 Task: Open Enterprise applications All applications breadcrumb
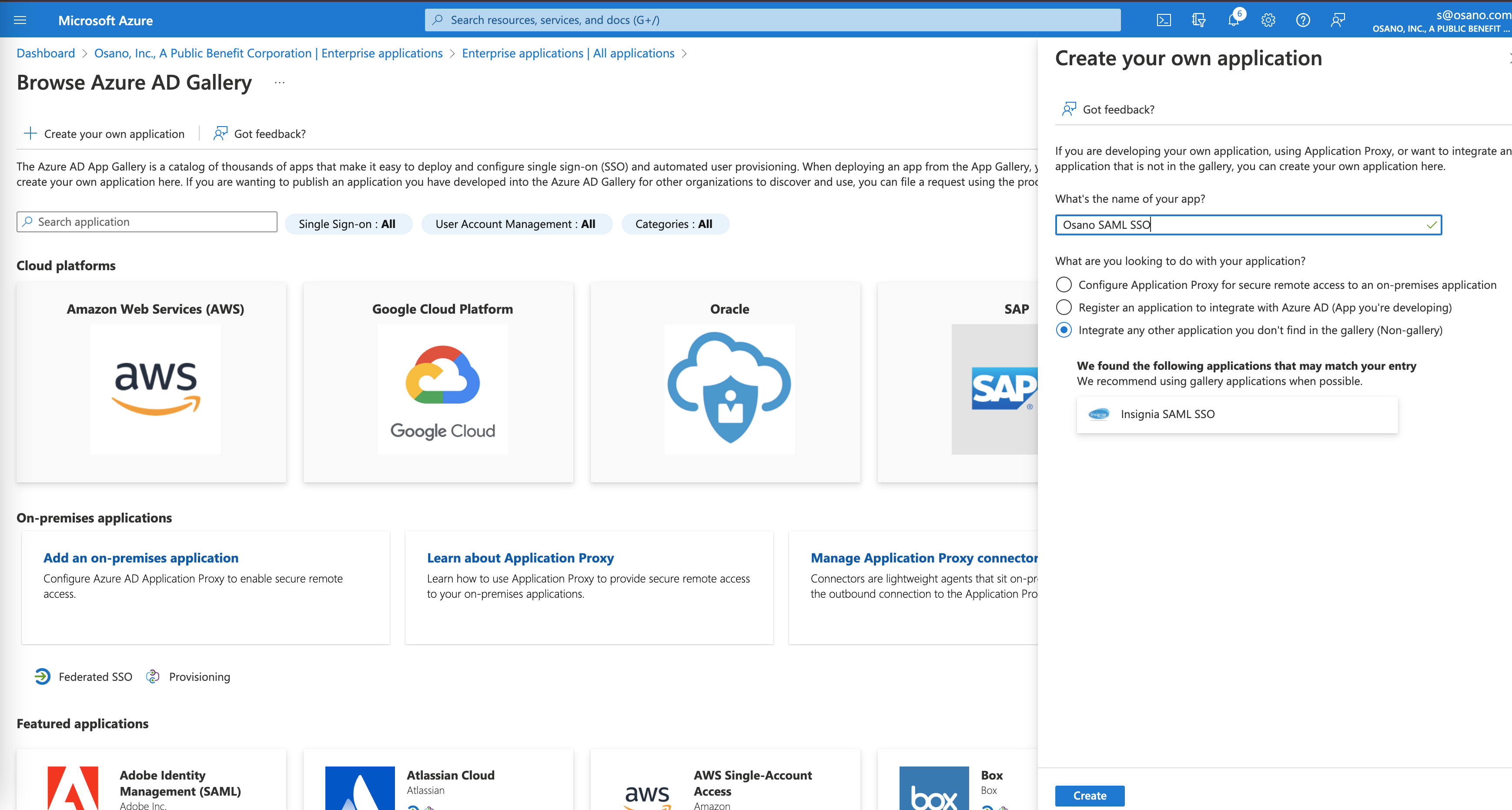coord(568,54)
